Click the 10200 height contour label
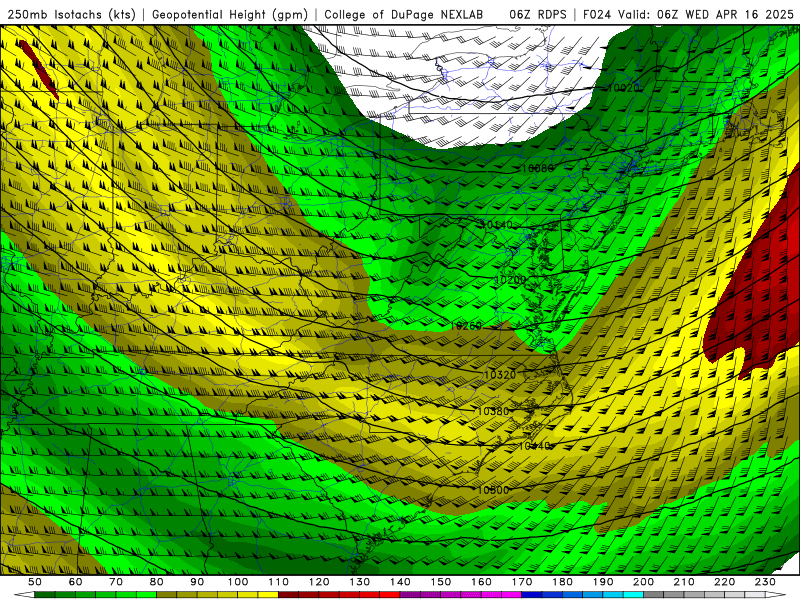Image resolution: width=800 pixels, height=600 pixels. 510,280
